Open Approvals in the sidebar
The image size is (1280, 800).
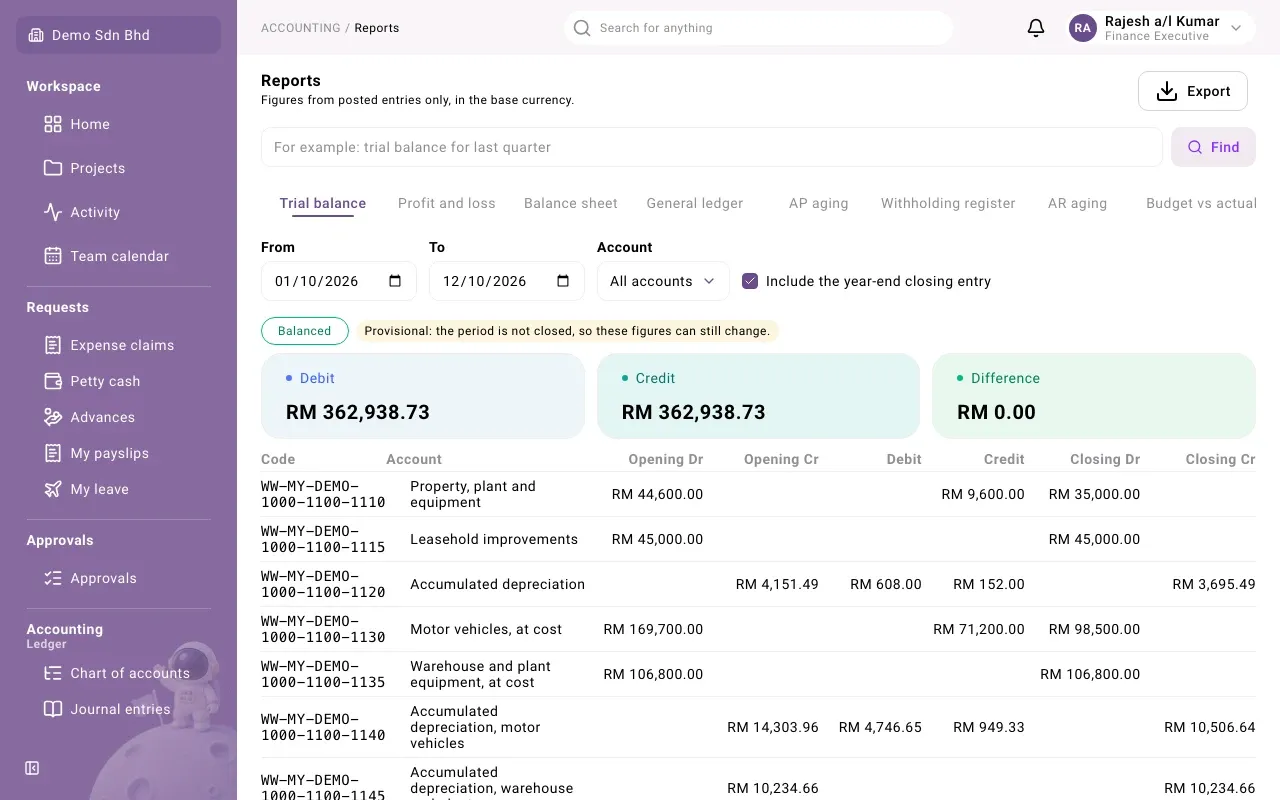pos(104,578)
